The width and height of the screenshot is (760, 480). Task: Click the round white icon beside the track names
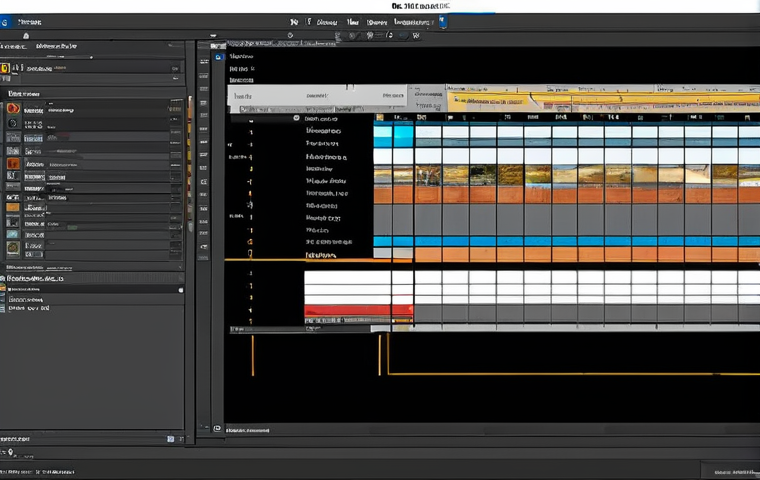click(296, 118)
